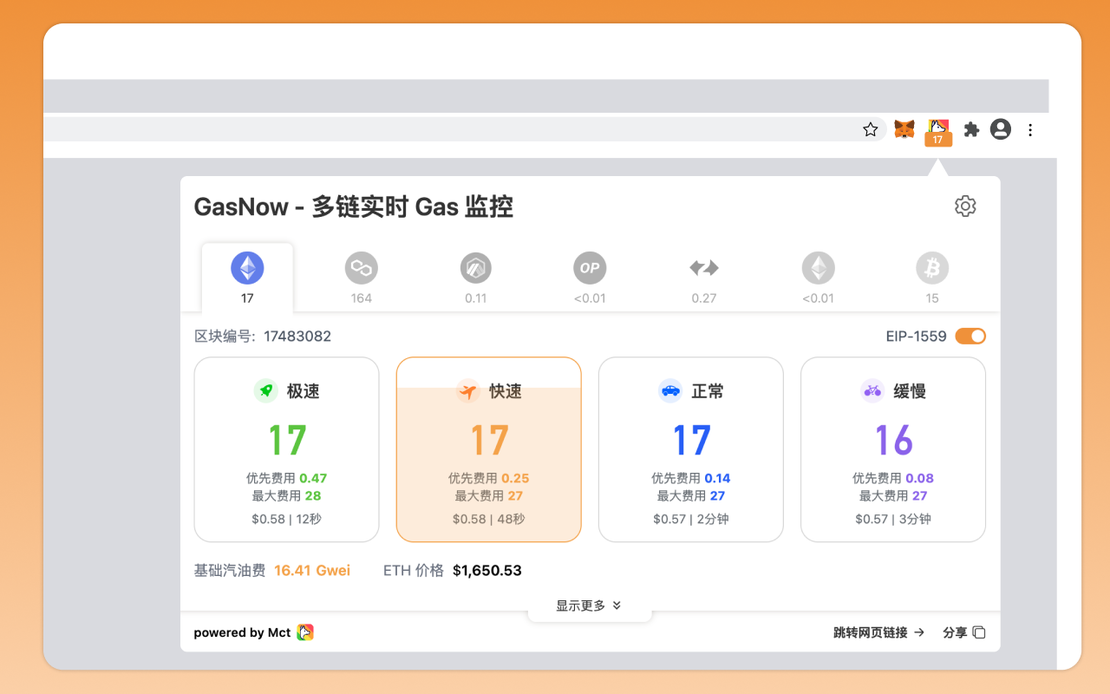Click the 跳转网页链接 link

point(878,632)
